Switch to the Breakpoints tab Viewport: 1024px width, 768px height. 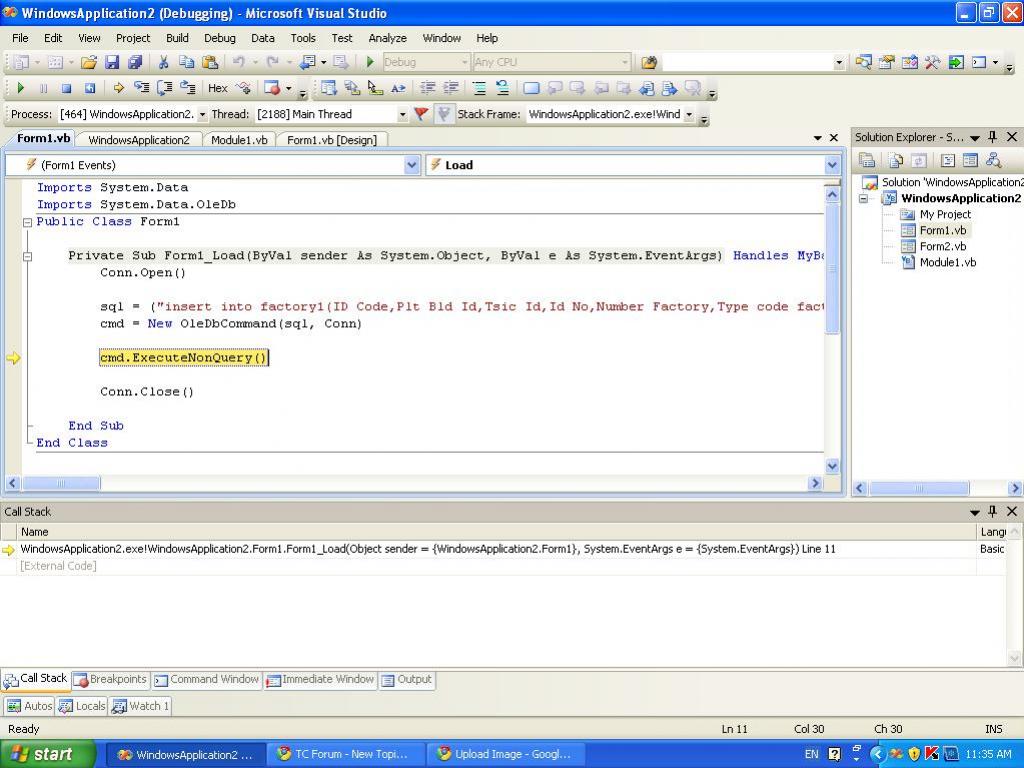tap(110, 679)
